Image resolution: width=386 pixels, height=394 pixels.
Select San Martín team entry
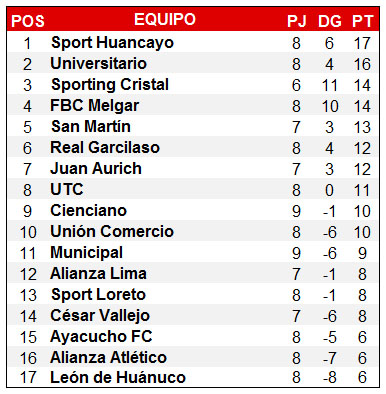91,126
